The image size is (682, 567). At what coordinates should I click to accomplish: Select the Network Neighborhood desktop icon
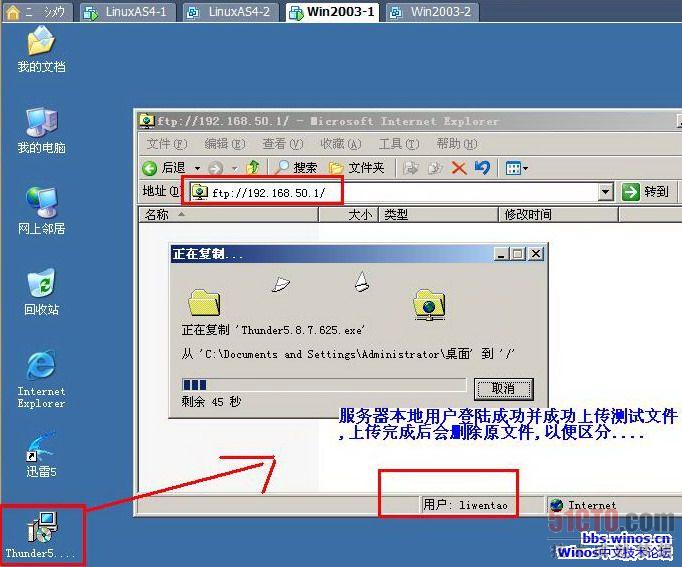click(41, 211)
